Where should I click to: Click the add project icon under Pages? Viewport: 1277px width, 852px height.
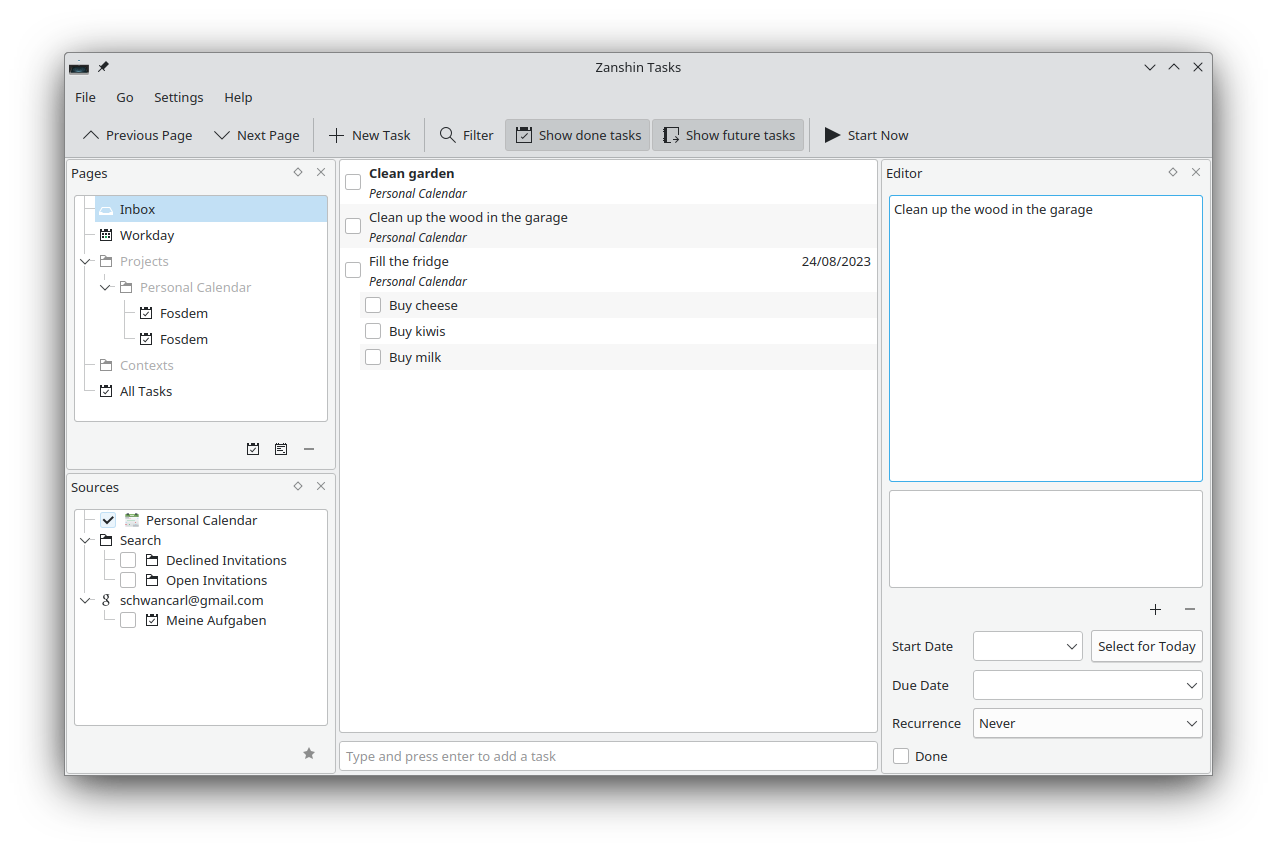point(253,449)
